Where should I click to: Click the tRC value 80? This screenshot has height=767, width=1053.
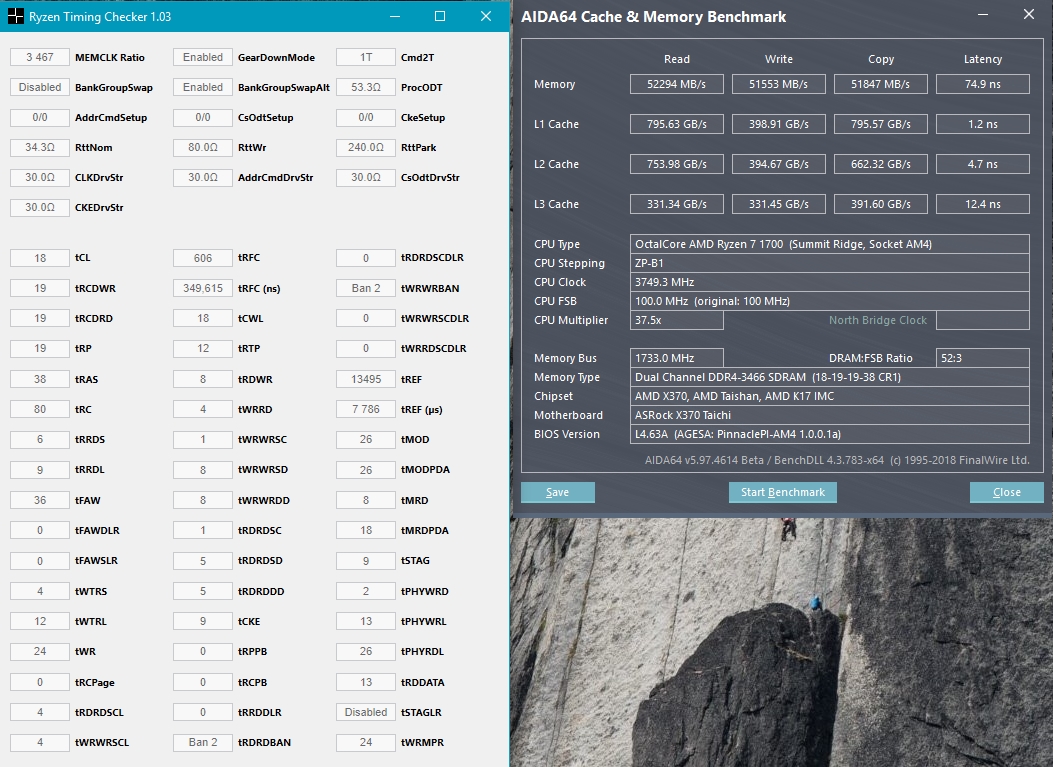[40, 409]
